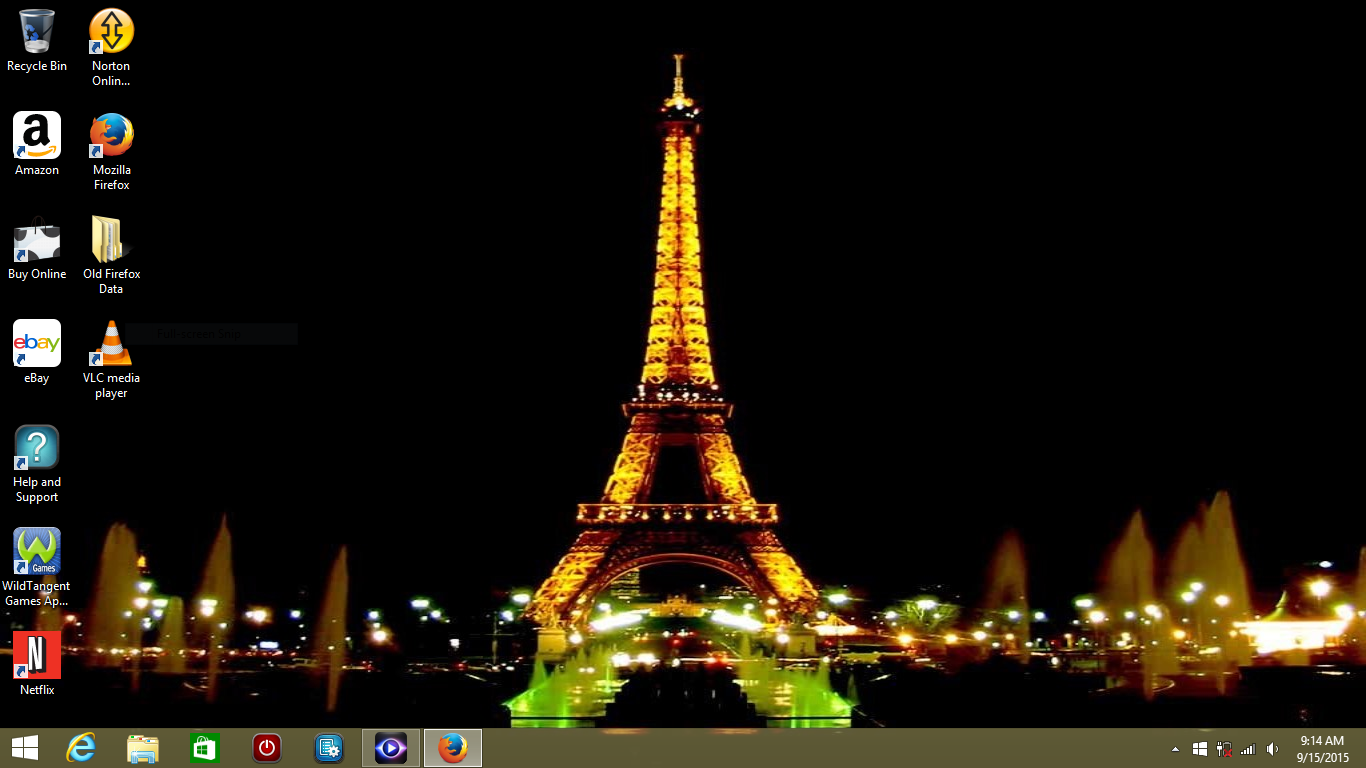Viewport: 1366px width, 768px height.
Task: Open the volume speaker icon
Action: (x=1272, y=749)
